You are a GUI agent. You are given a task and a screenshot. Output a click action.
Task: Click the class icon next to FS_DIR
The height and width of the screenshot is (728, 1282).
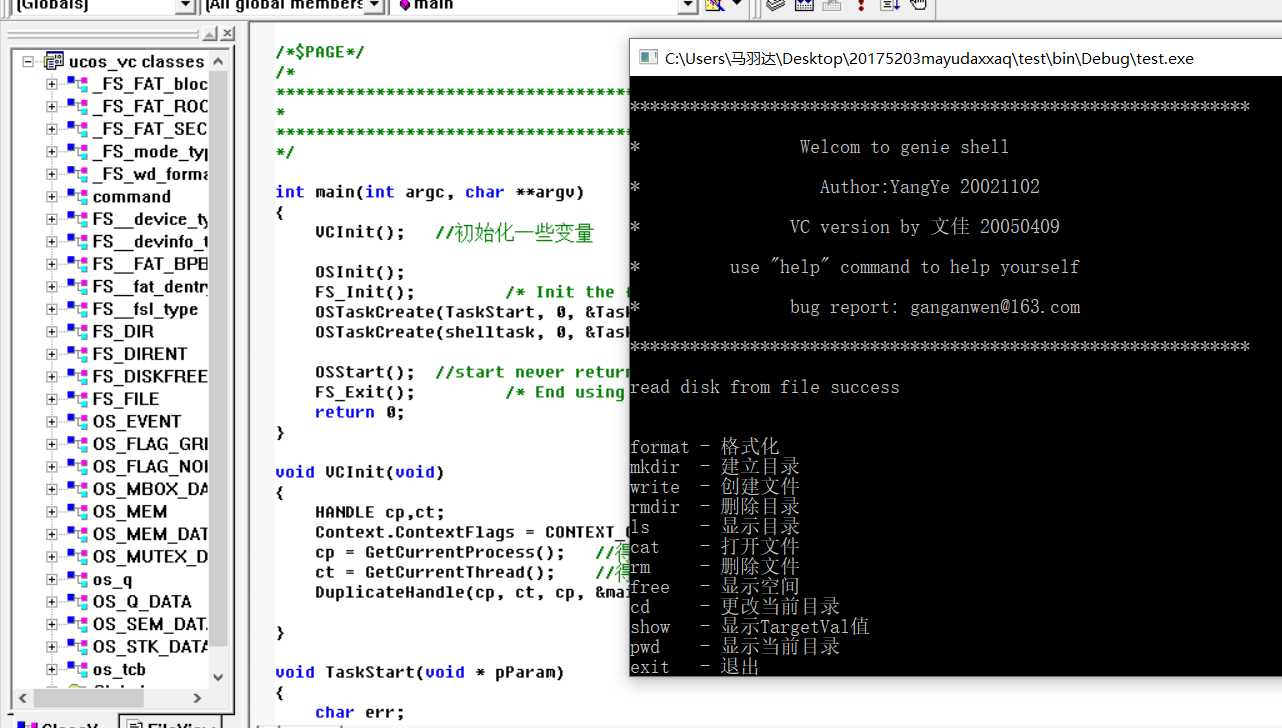tap(77, 331)
